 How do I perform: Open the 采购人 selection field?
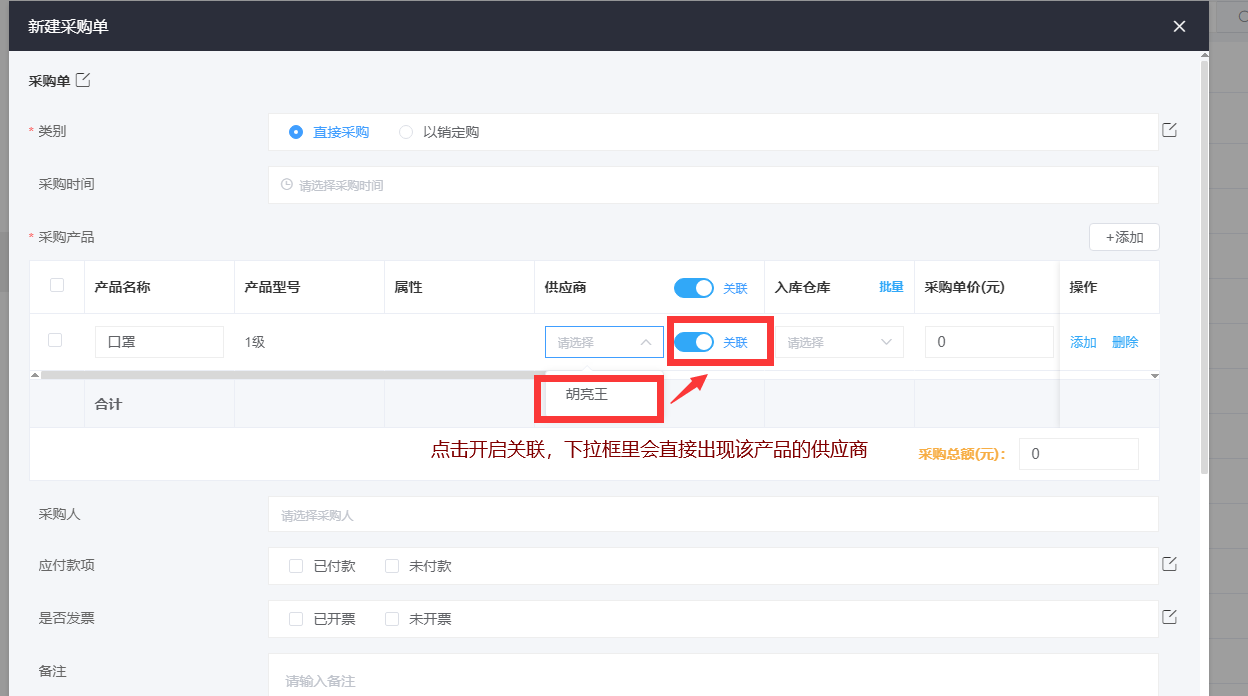tap(713, 515)
